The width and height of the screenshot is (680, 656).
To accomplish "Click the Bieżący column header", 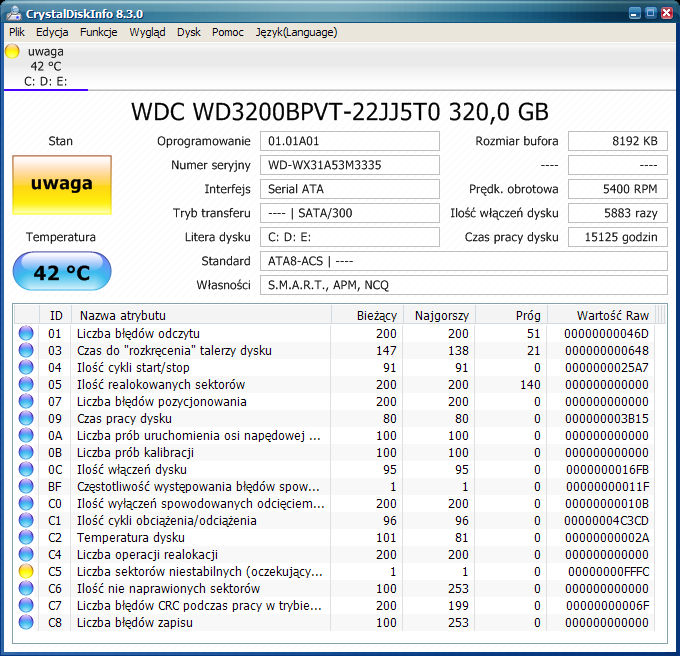I will click(x=368, y=315).
